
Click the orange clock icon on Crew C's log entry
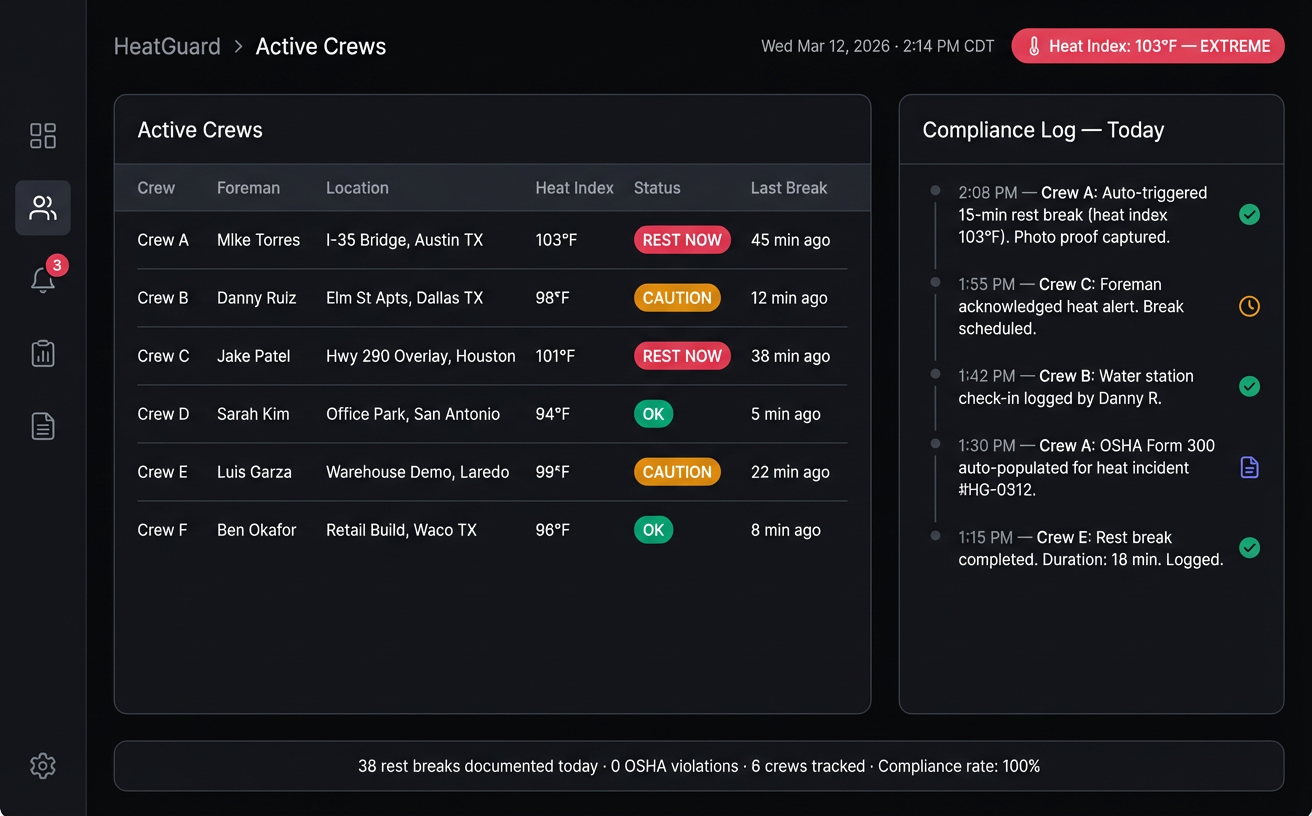point(1249,306)
